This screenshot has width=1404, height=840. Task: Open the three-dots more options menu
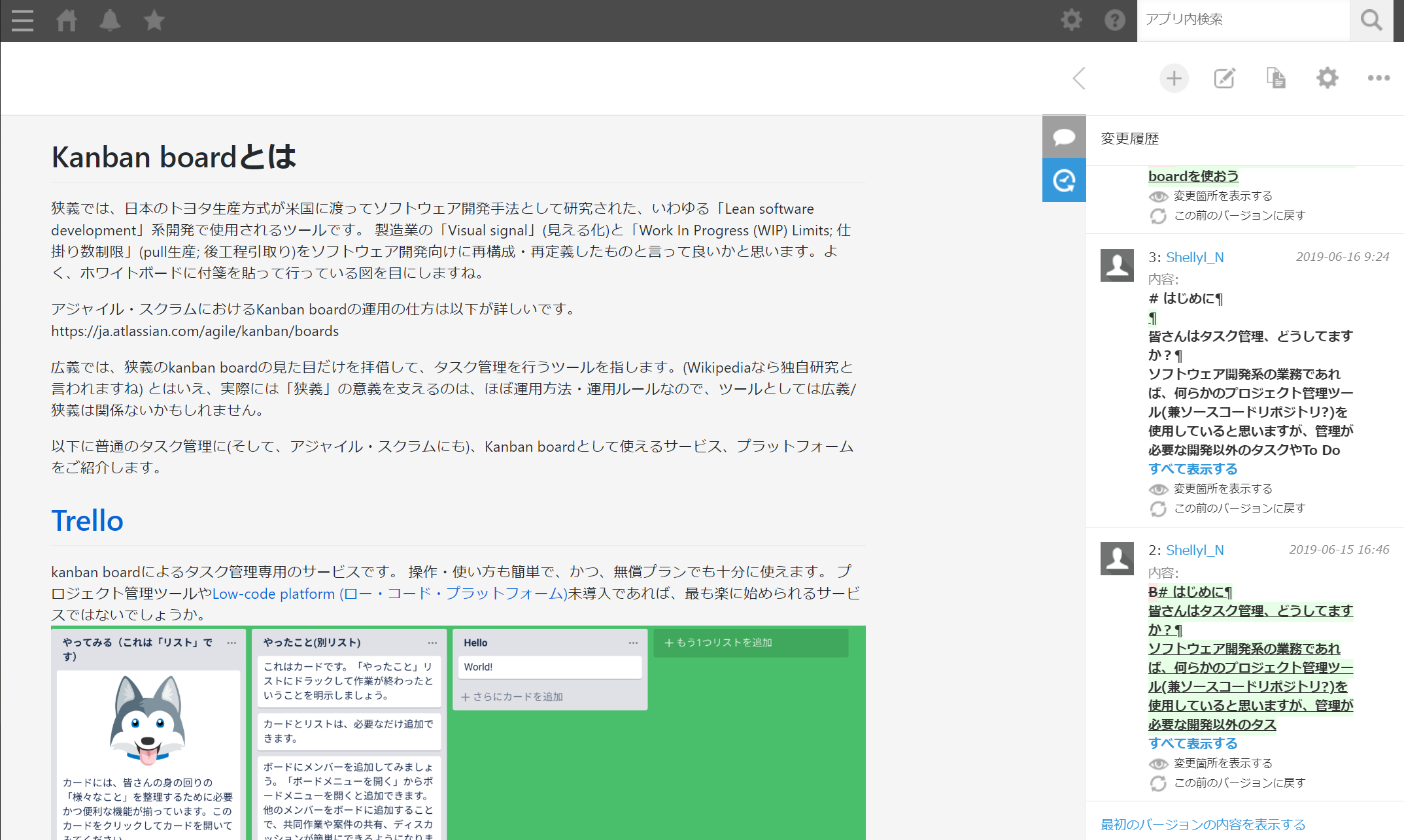click(x=1378, y=78)
